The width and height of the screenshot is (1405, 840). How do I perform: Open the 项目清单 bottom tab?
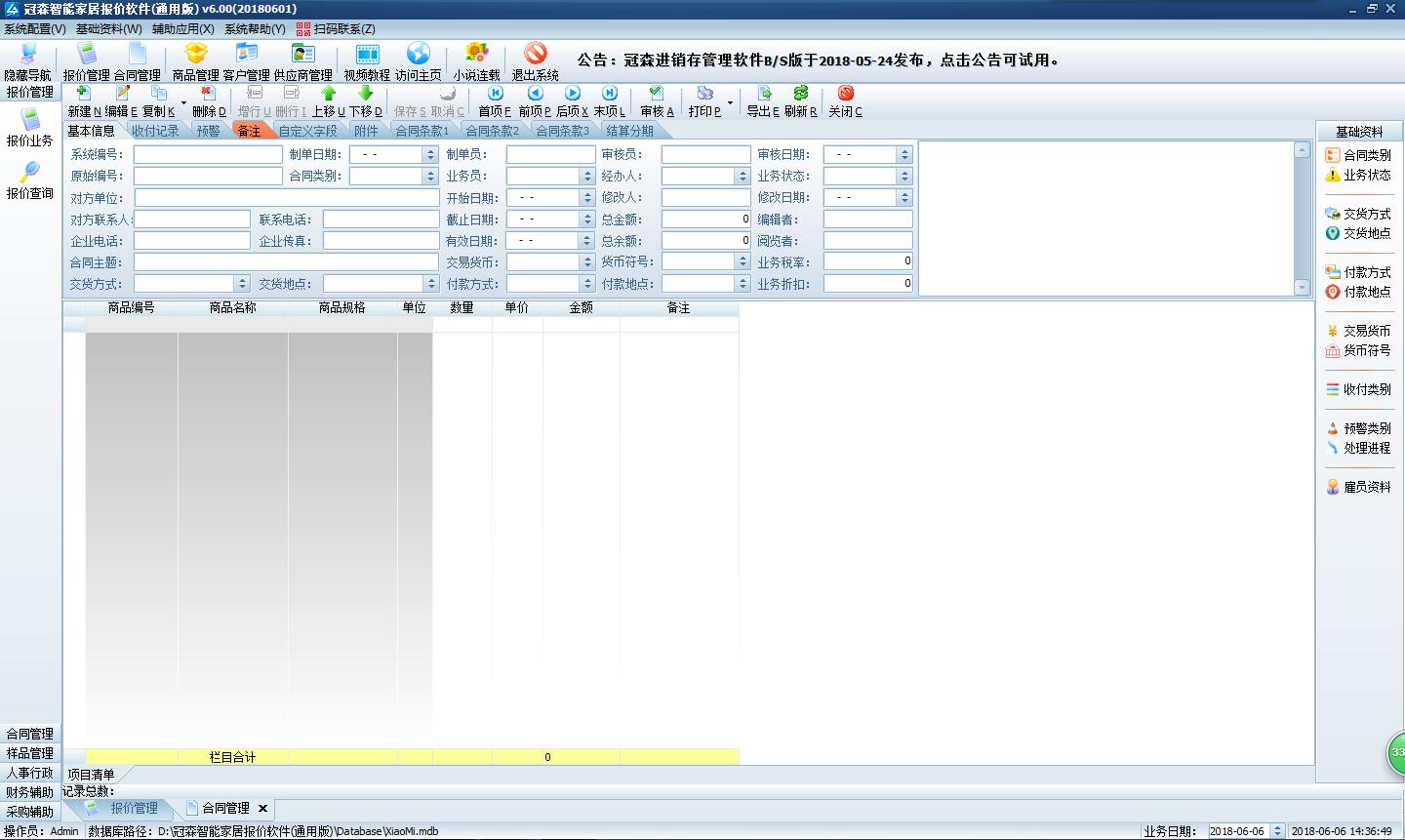tap(91, 775)
